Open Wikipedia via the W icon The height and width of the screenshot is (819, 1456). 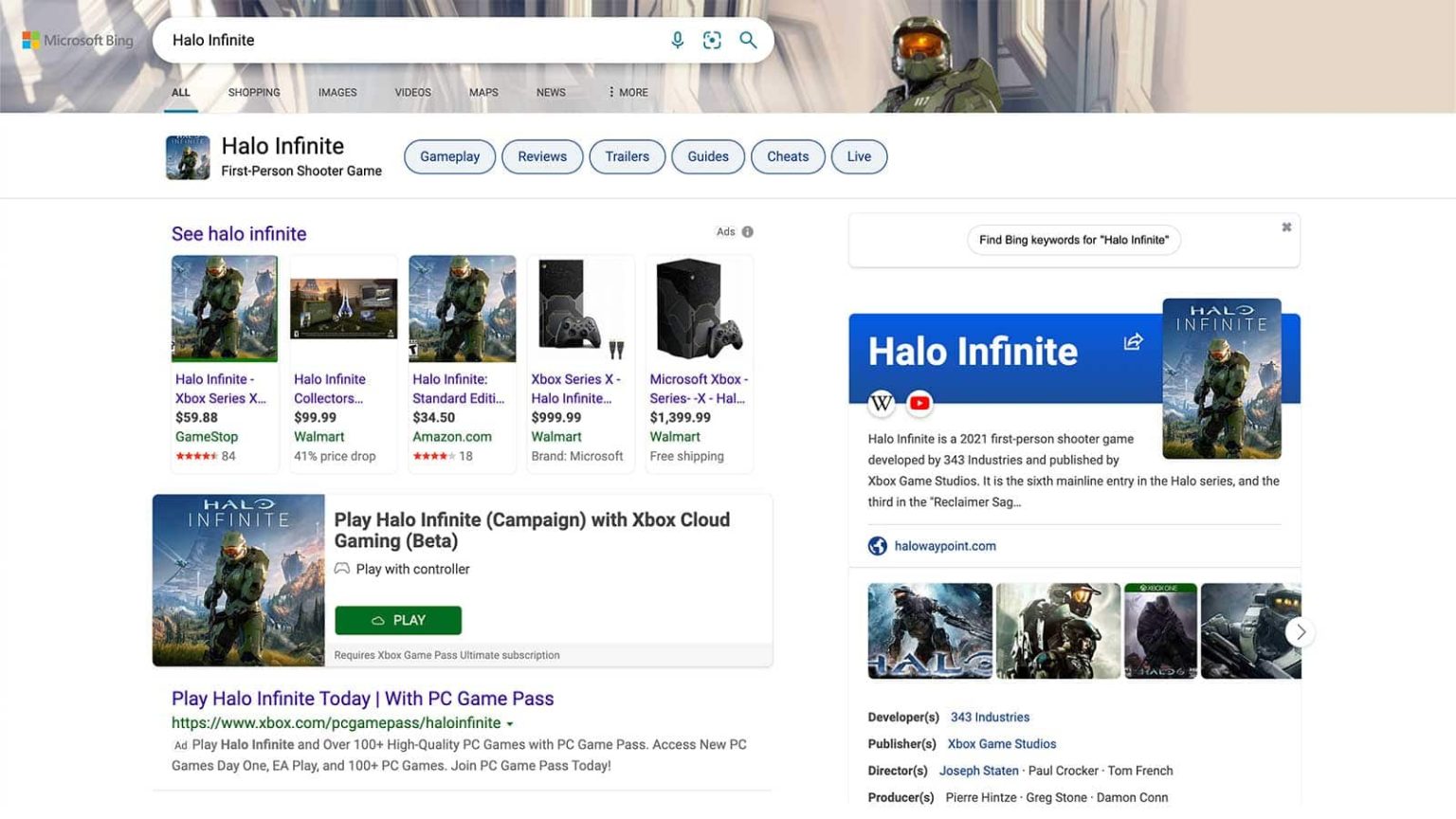[x=882, y=403]
